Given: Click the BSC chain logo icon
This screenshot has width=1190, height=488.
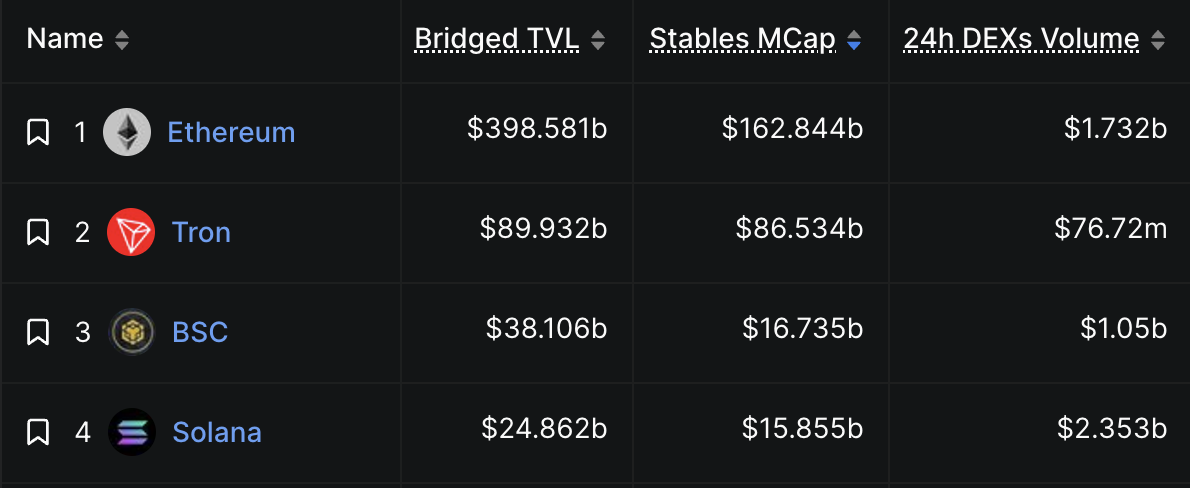Looking at the screenshot, I should [131, 332].
